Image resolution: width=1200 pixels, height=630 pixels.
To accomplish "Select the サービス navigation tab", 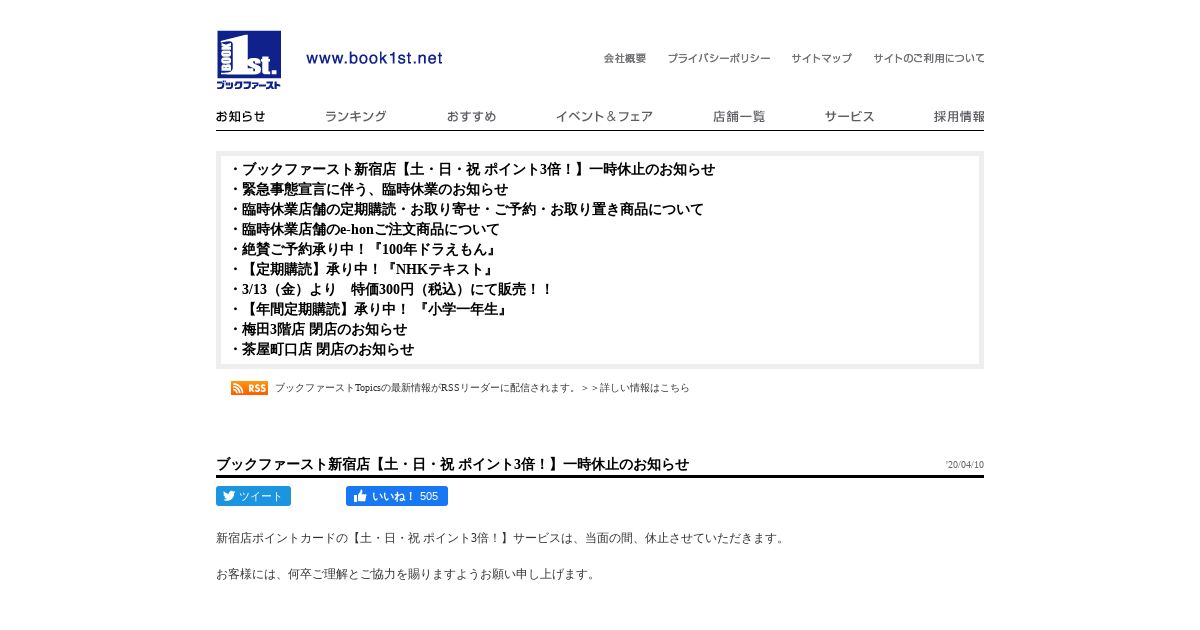I will [850, 117].
